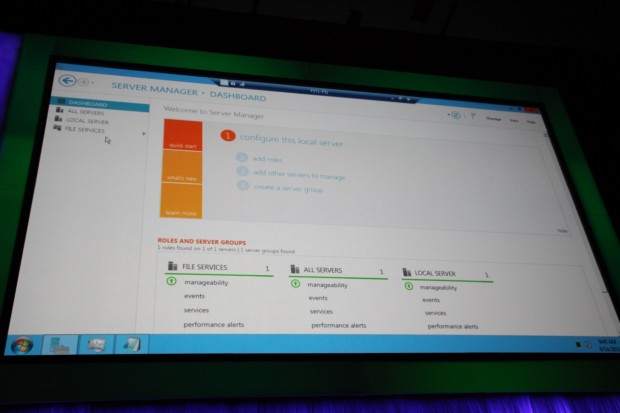Screen dimensions: 620x413
Task: Click the third pinned taskbar icon
Action: [132, 344]
